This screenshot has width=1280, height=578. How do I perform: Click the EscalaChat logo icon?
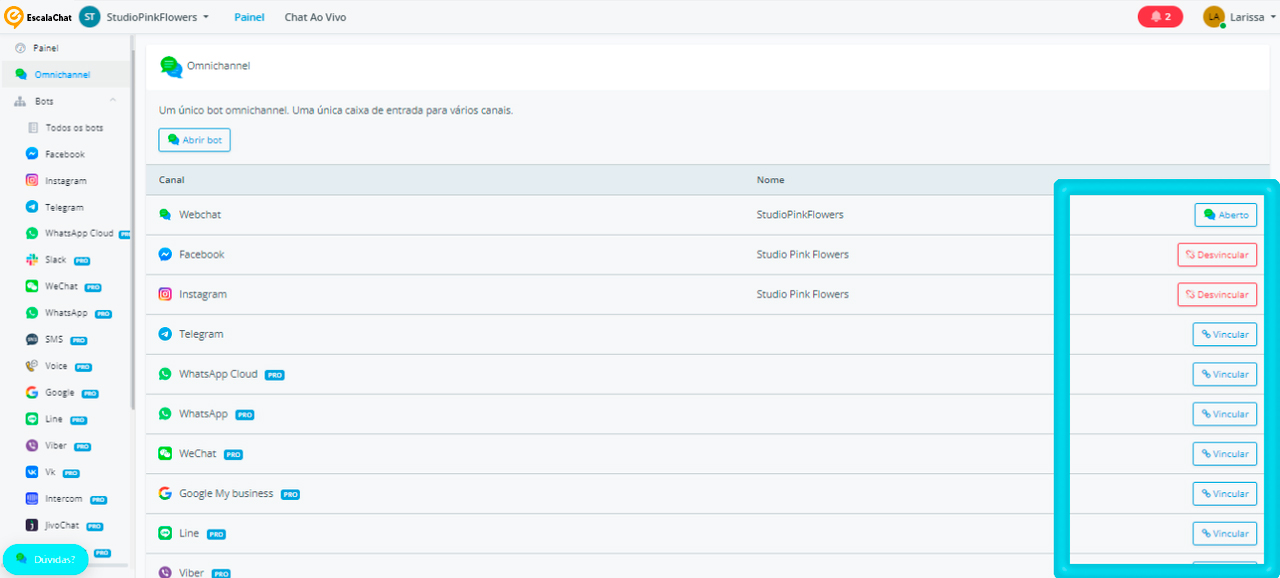(x=14, y=17)
